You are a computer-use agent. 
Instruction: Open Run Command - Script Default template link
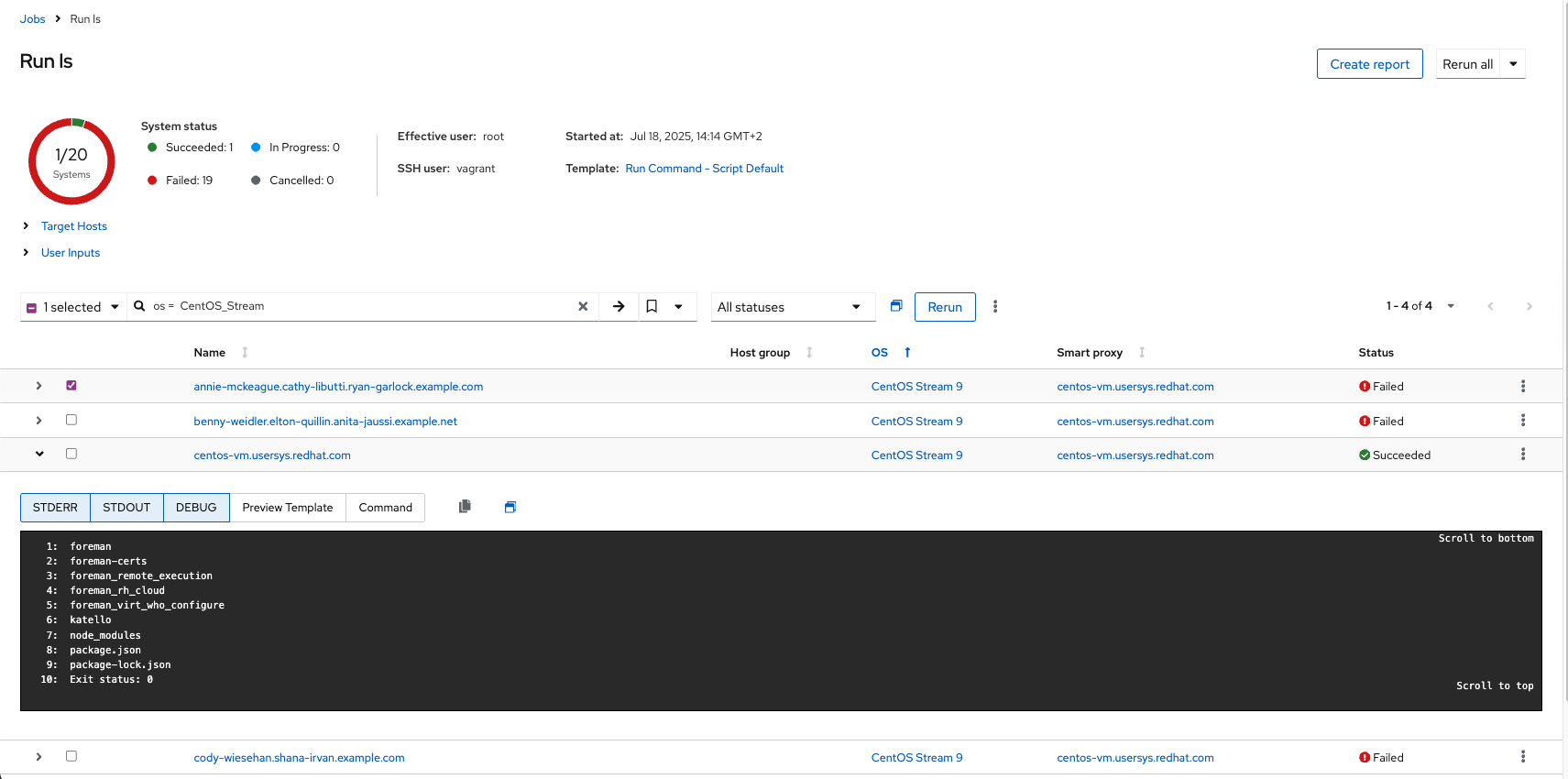coord(704,169)
